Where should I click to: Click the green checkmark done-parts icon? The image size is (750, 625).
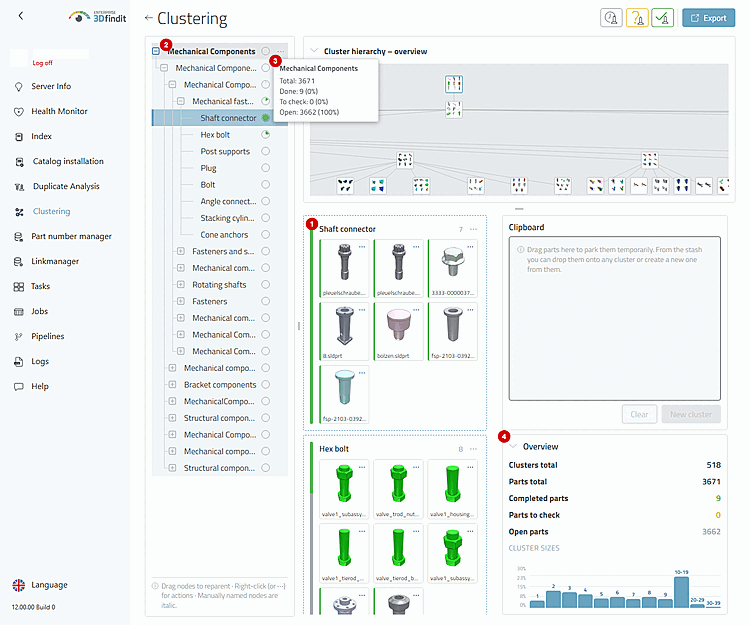(x=662, y=18)
